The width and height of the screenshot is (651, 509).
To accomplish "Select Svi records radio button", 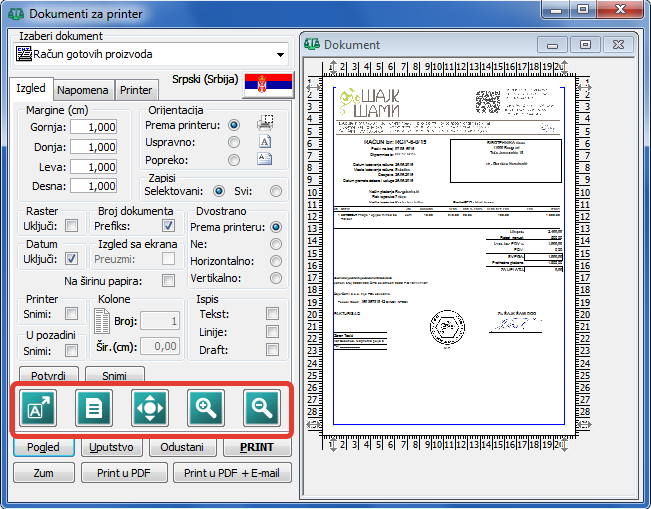I will [x=276, y=191].
